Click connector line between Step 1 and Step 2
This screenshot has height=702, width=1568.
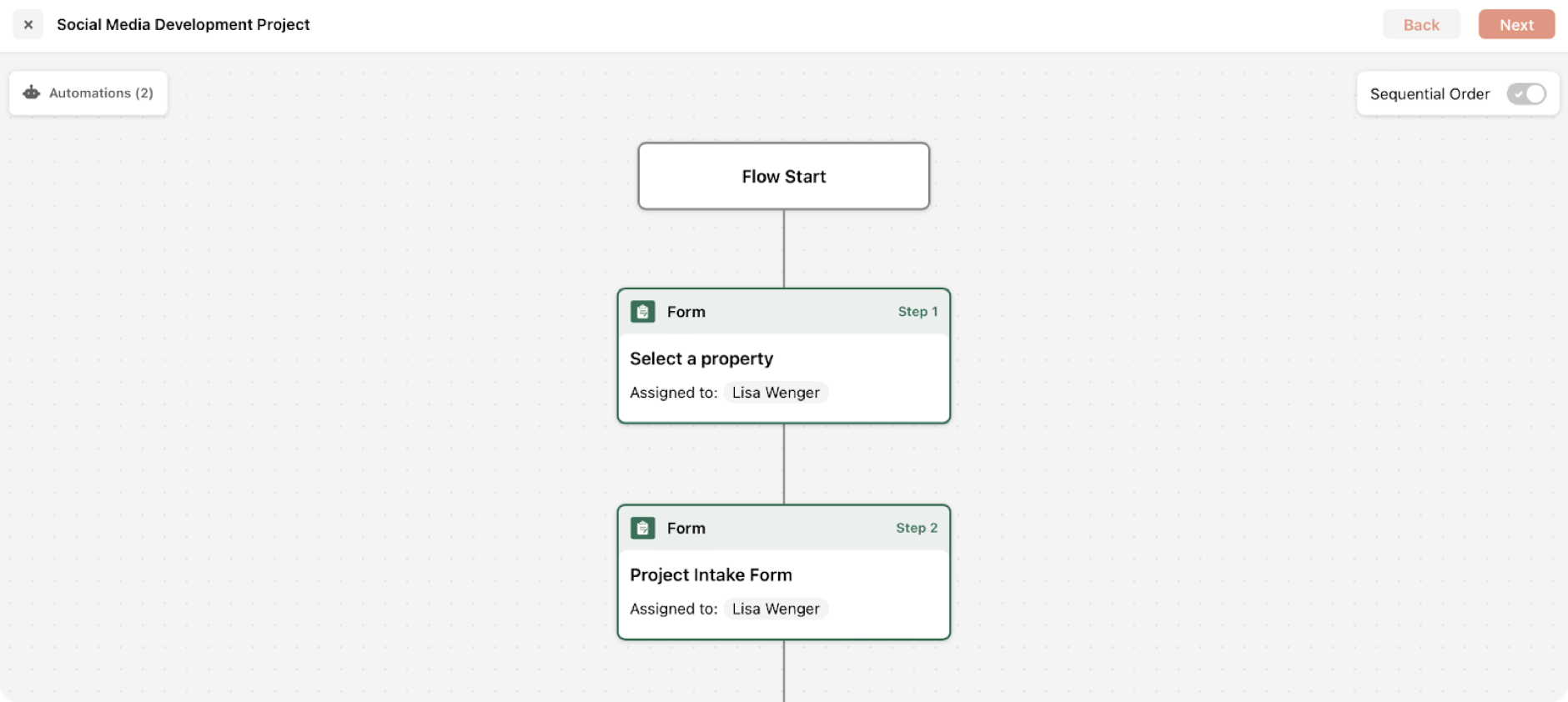pos(784,464)
